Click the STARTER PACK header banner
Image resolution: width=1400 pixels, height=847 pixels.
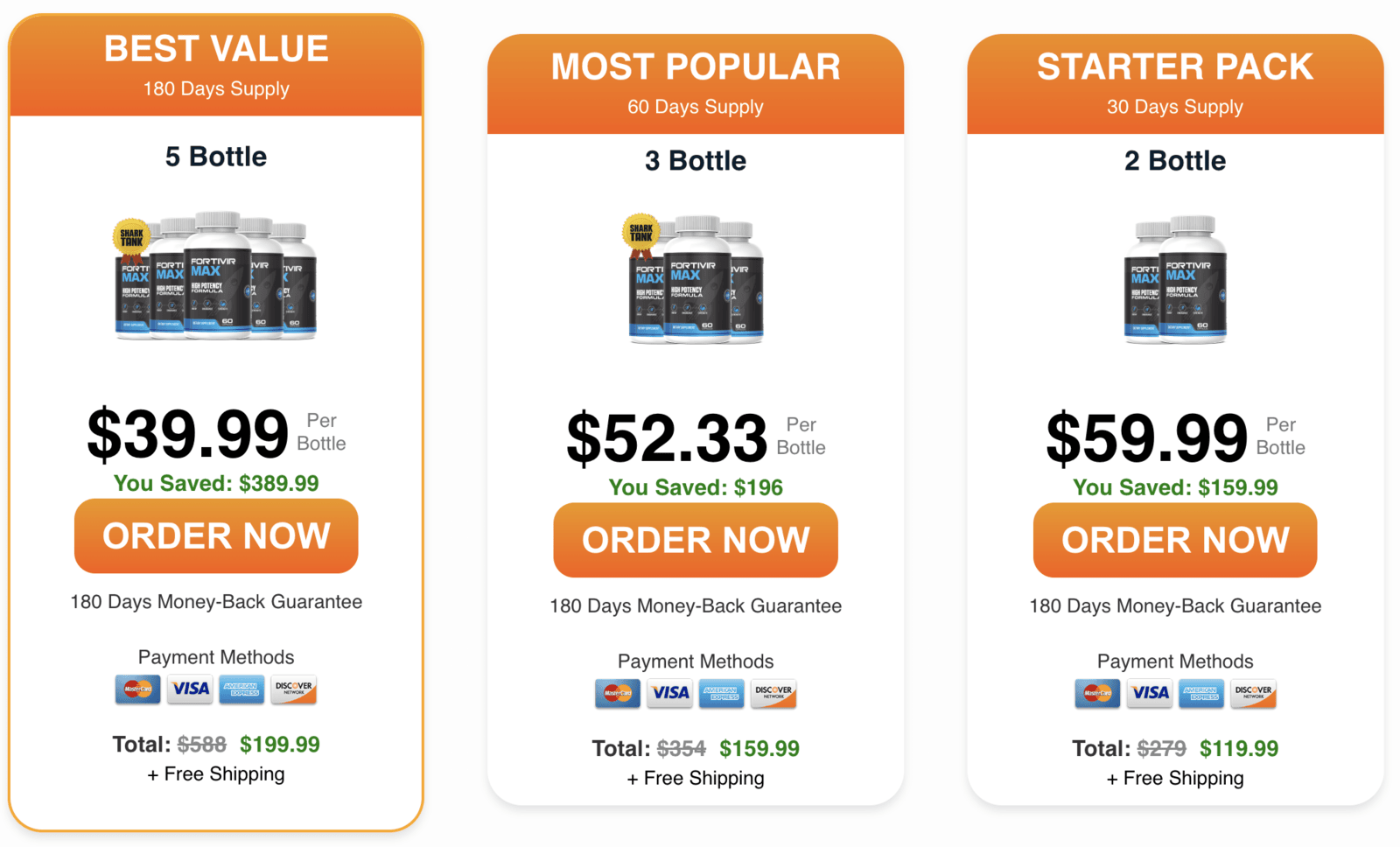pyautogui.click(x=1175, y=84)
